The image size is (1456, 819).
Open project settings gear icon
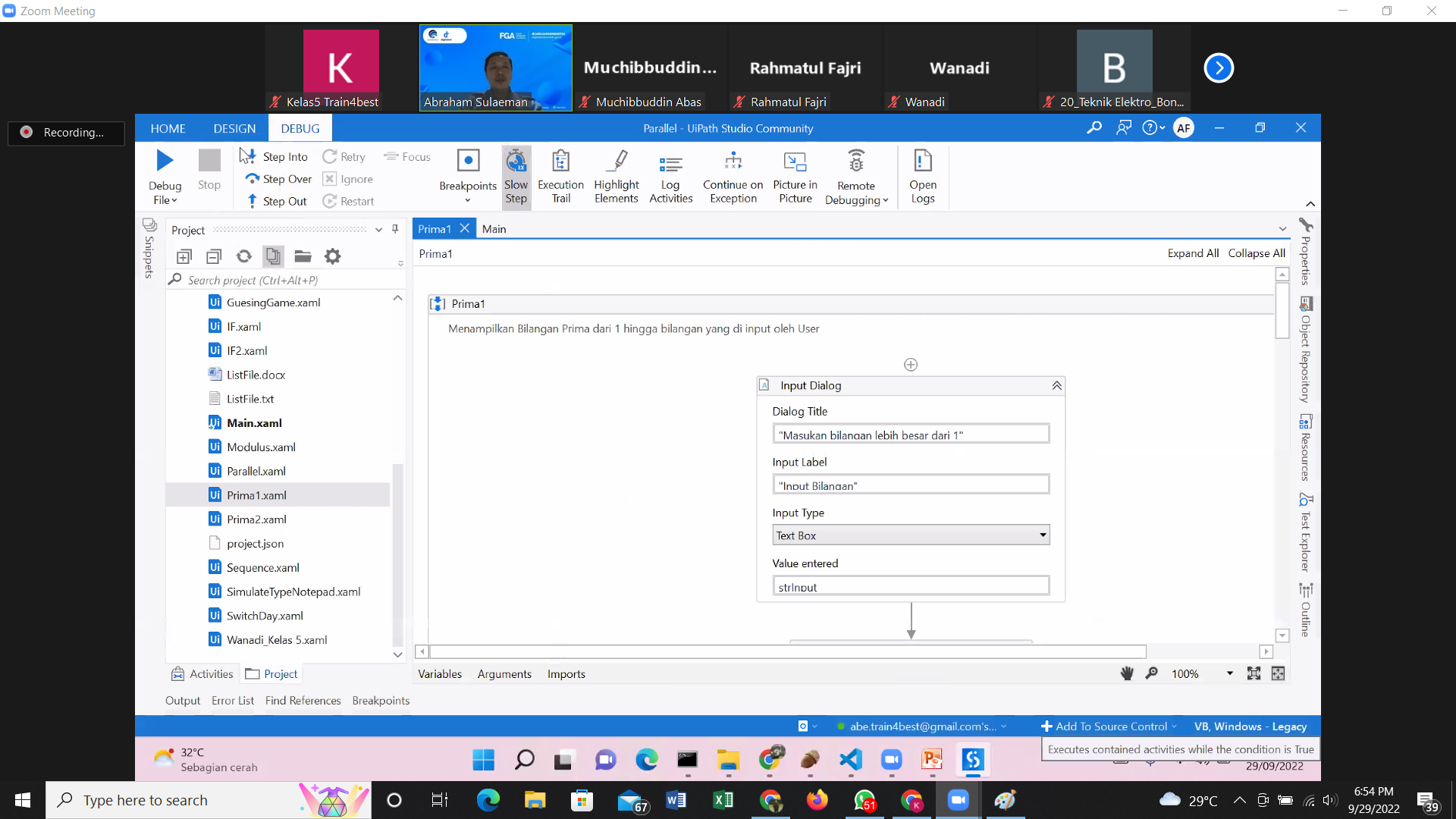pos(332,256)
